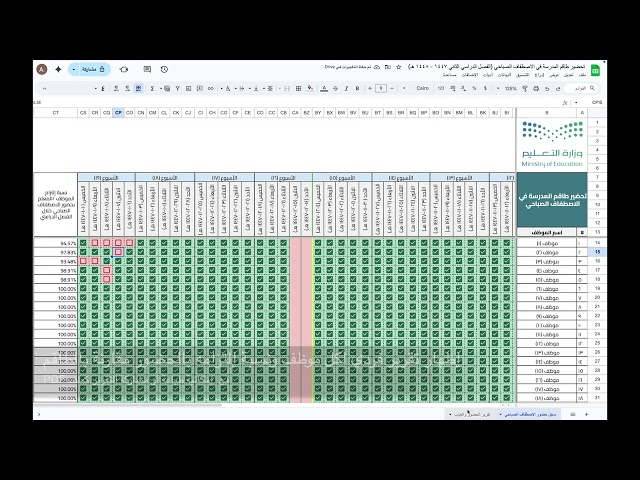Increase font size with plus
This screenshot has width=640, height=480.
[370, 88]
